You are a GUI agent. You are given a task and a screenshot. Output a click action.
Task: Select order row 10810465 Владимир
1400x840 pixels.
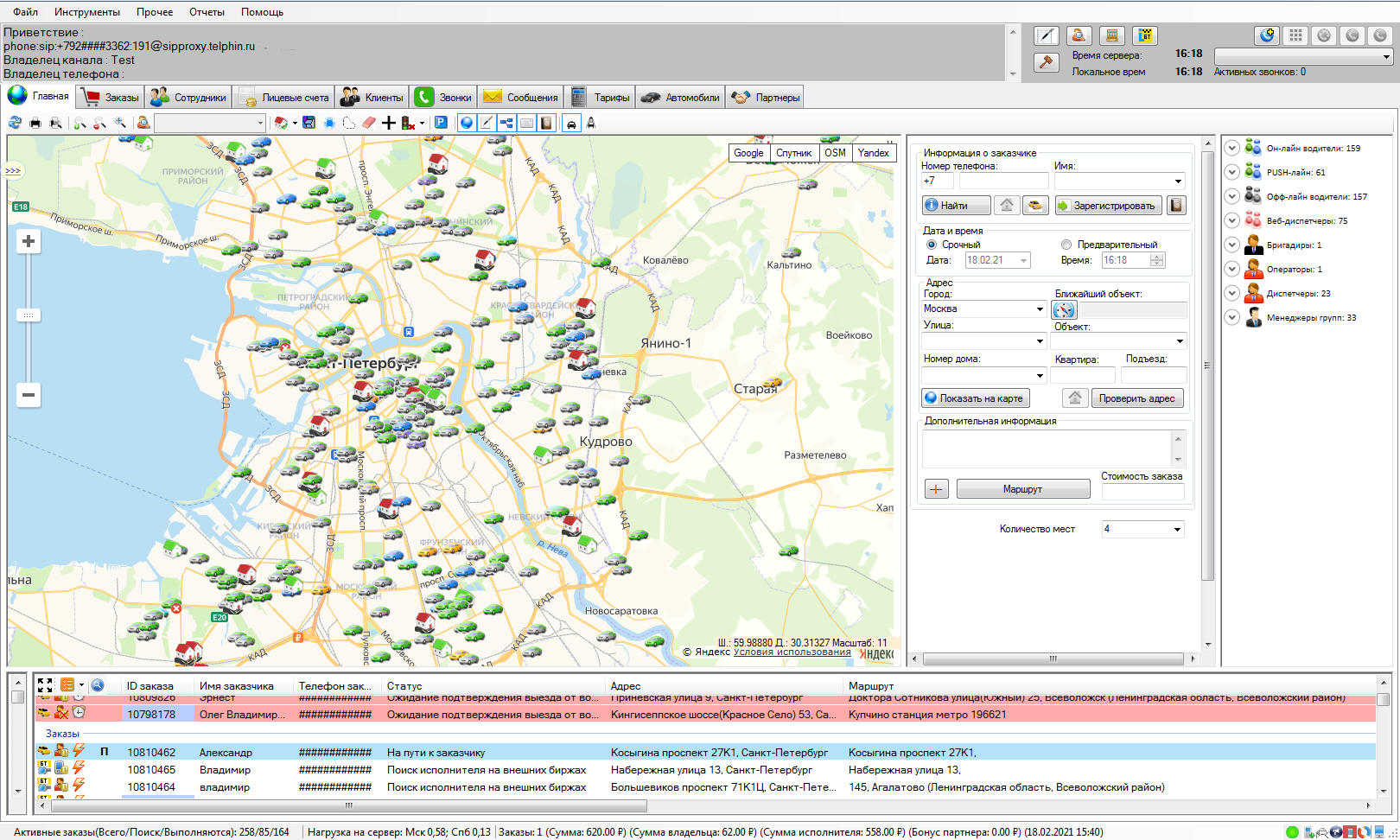(707, 770)
